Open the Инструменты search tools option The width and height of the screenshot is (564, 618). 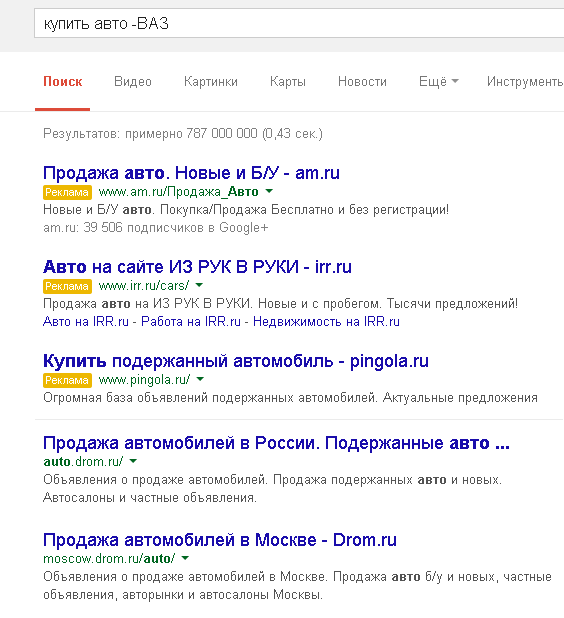[525, 82]
